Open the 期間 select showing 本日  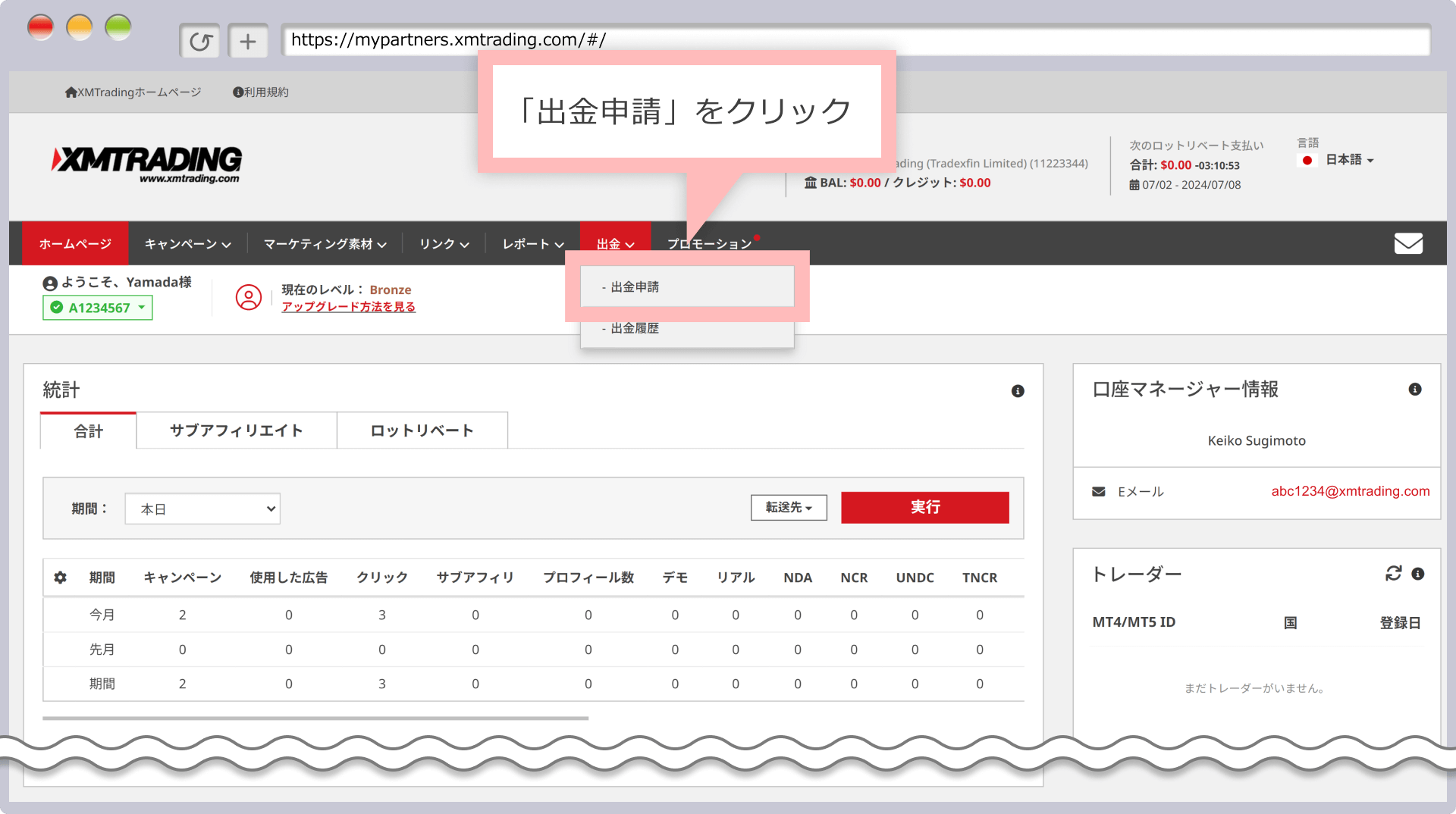[x=202, y=509]
